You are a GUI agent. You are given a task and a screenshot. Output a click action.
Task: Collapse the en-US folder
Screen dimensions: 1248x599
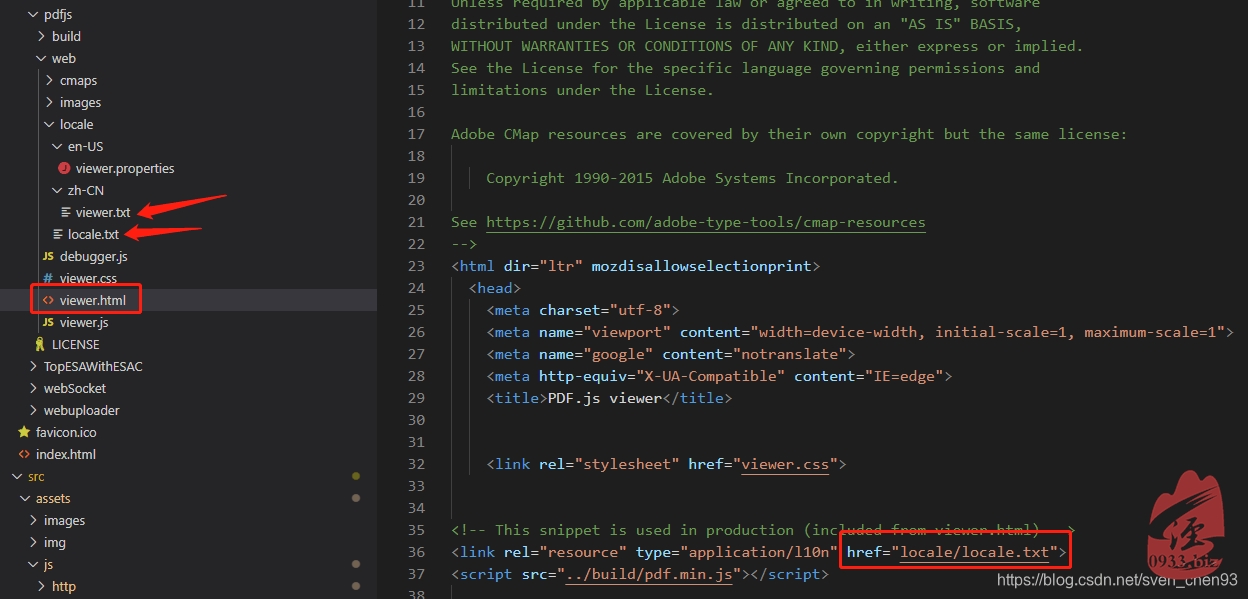[x=57, y=147]
